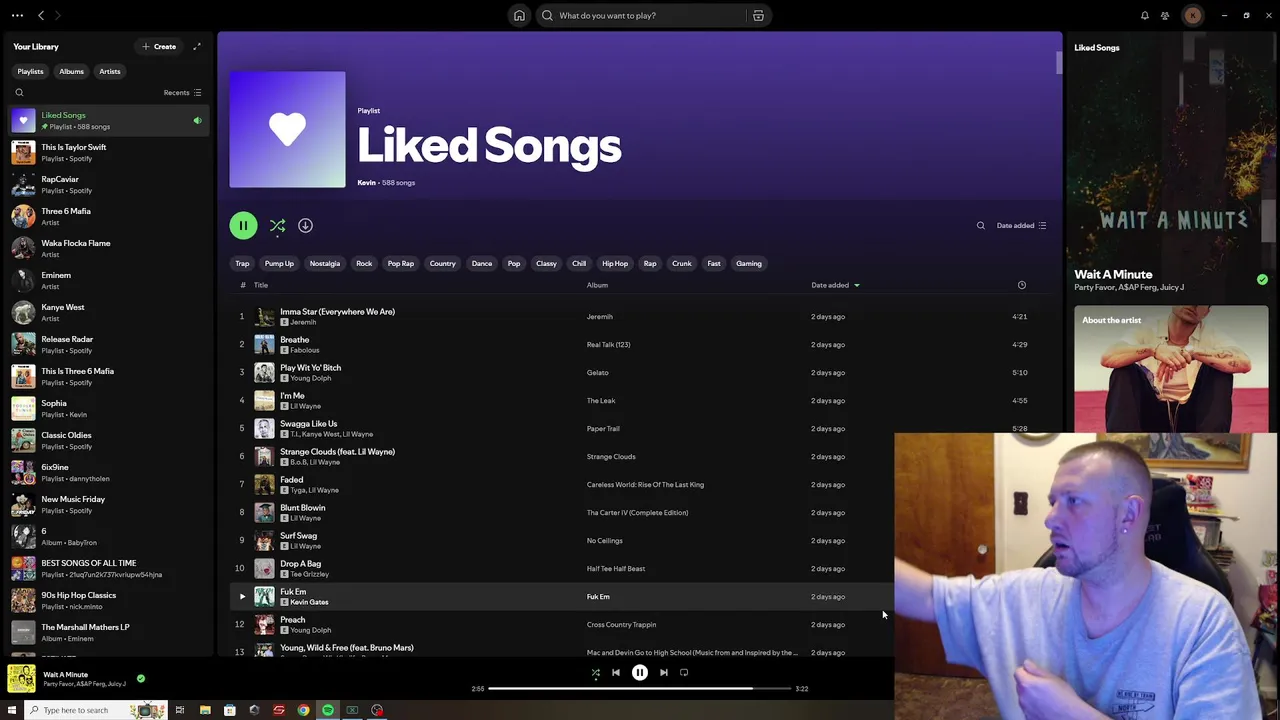Select the song Blunt Blowin
This screenshot has height=720, width=1280.
pyautogui.click(x=302, y=507)
